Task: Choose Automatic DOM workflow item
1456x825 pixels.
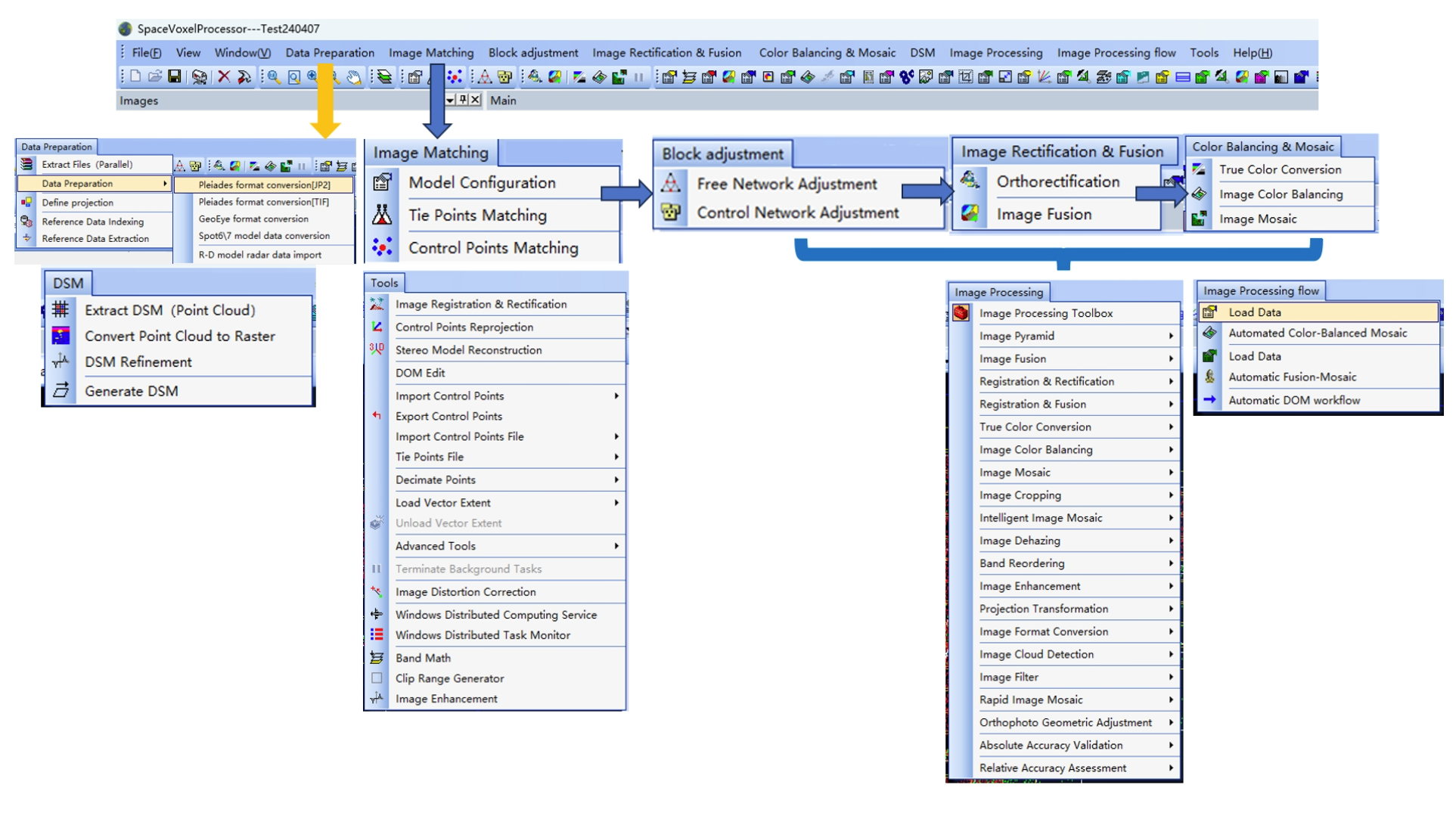Action: [x=1293, y=400]
